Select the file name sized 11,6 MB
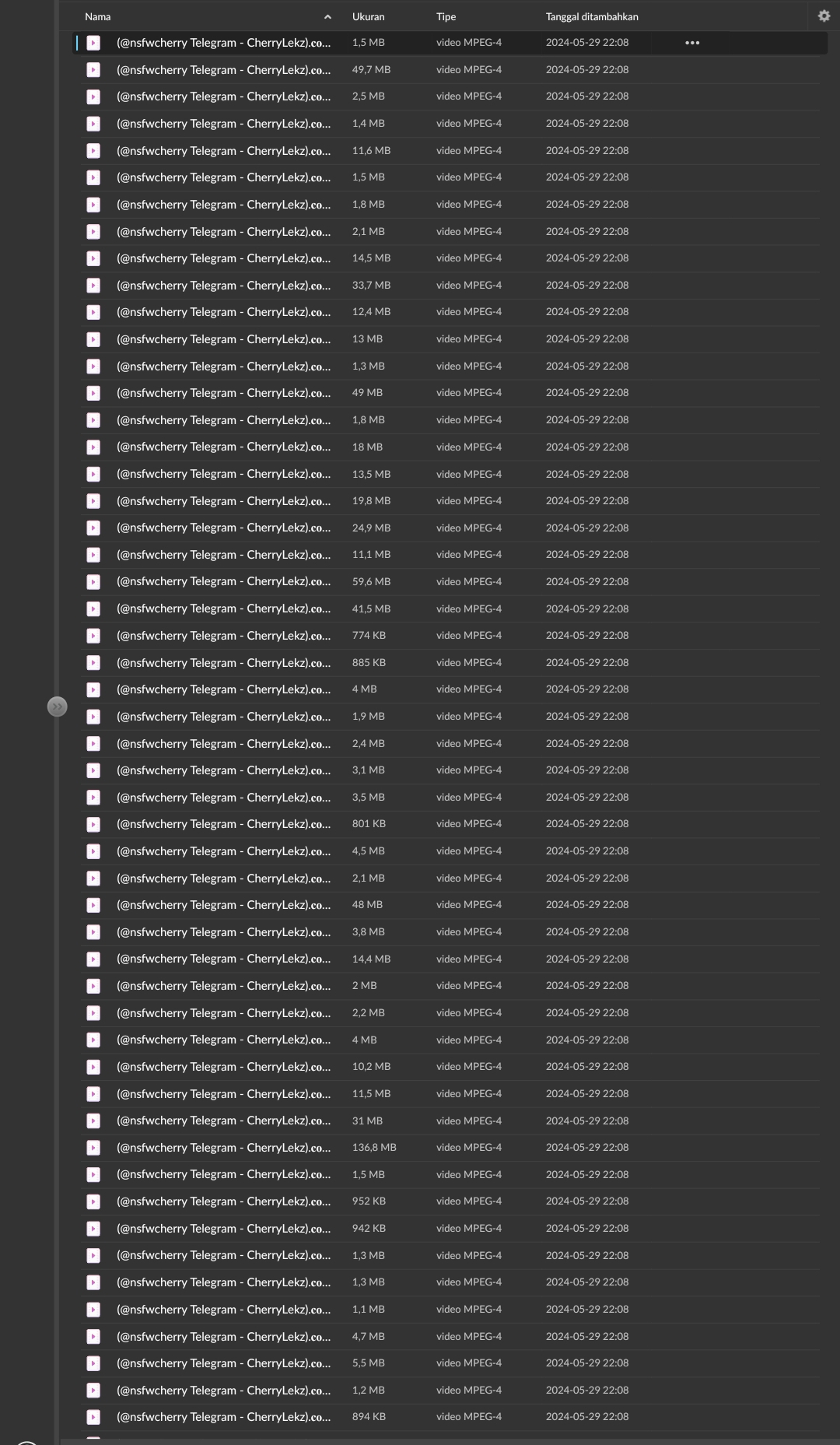This screenshot has width=840, height=1445. coord(223,151)
